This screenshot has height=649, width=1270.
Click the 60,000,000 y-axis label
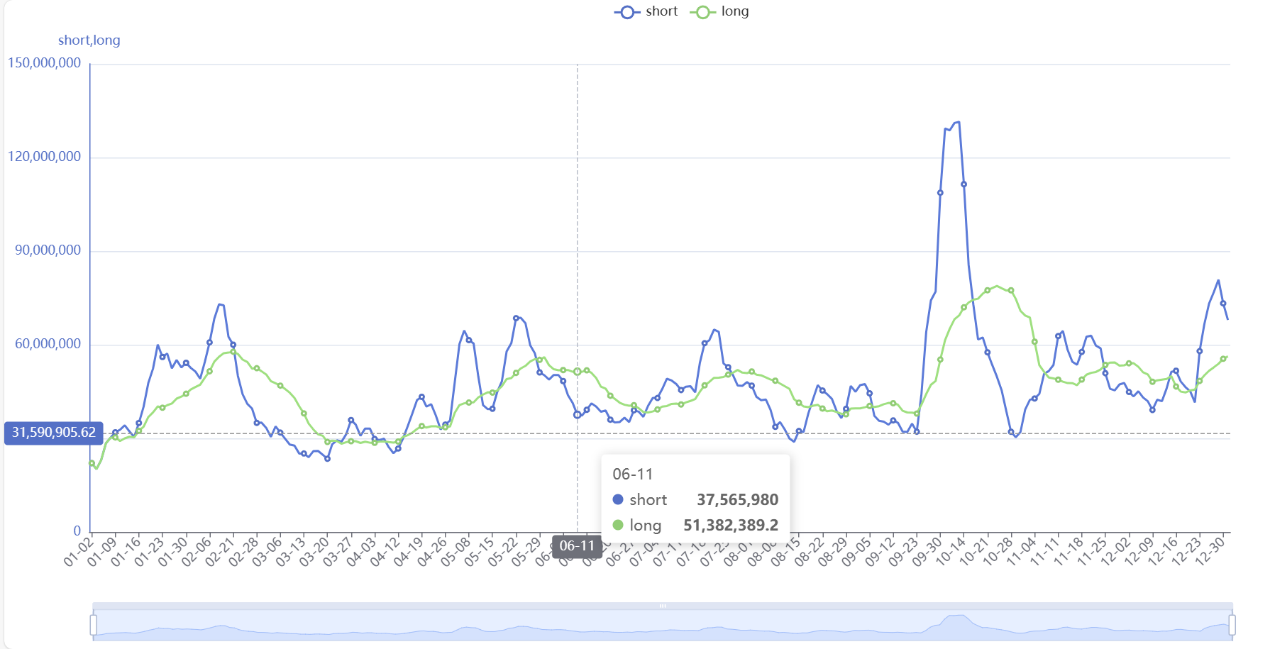tap(47, 344)
